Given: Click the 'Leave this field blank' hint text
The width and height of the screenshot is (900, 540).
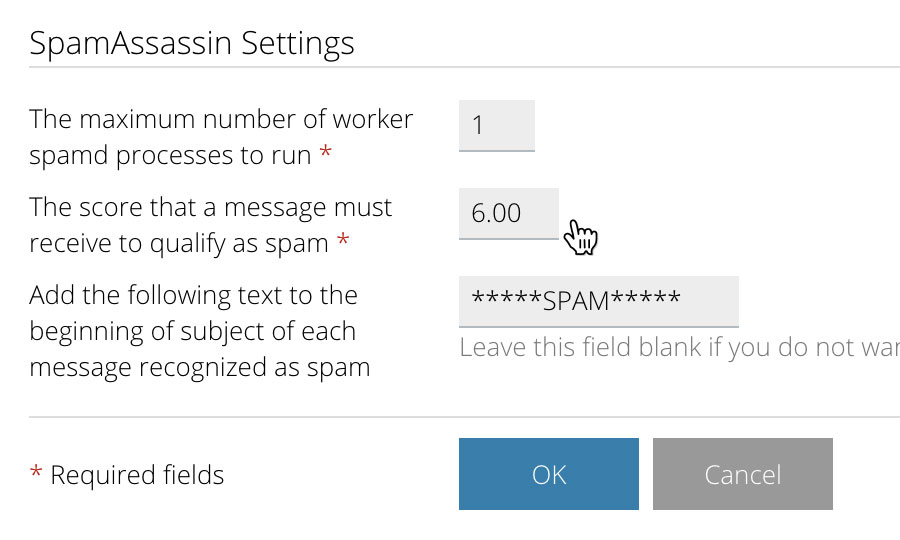Looking at the screenshot, I should pyautogui.click(x=680, y=347).
